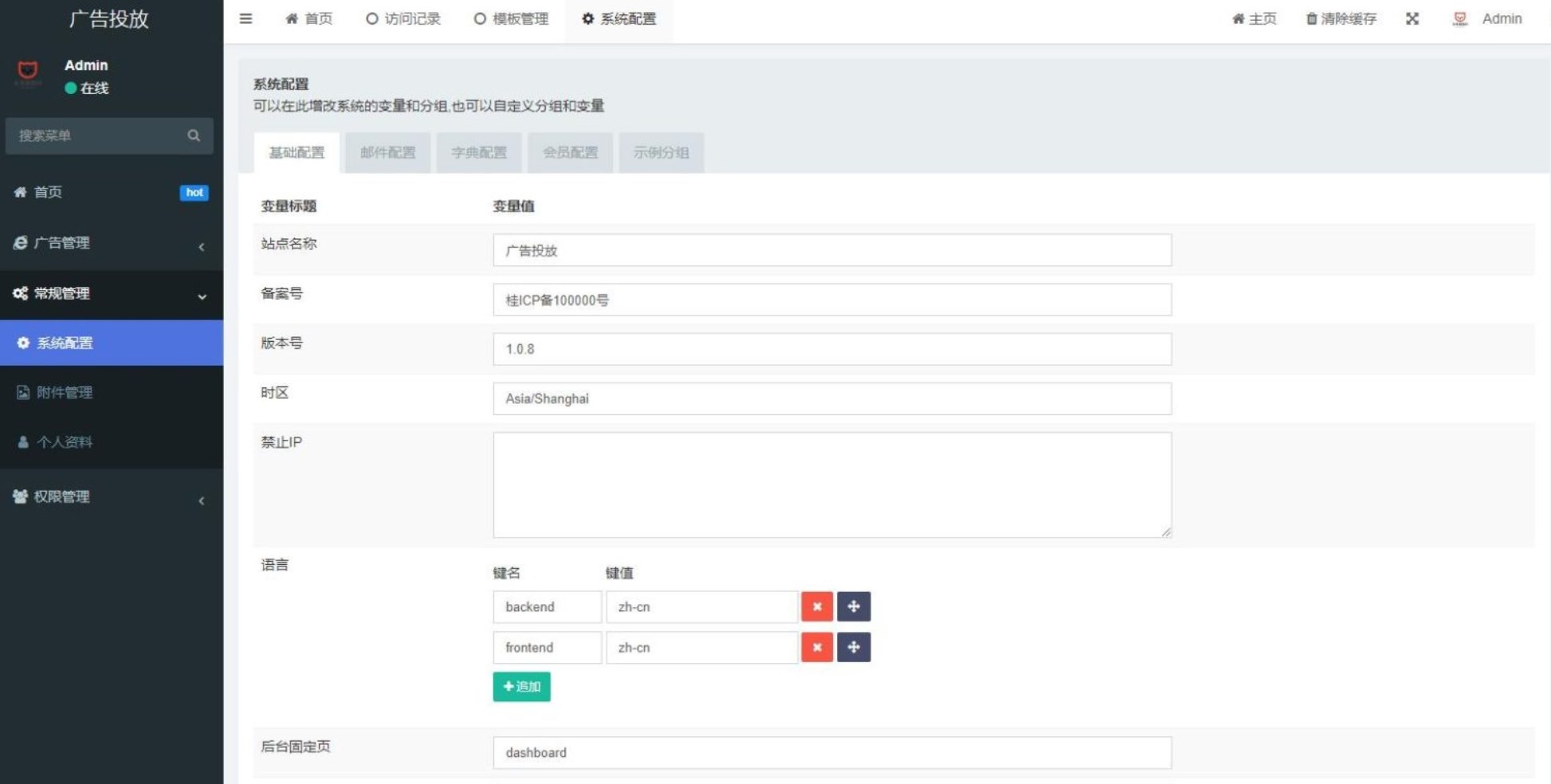Click the 个人资料 user icon
This screenshot has height=784, width=1551.
(x=23, y=441)
